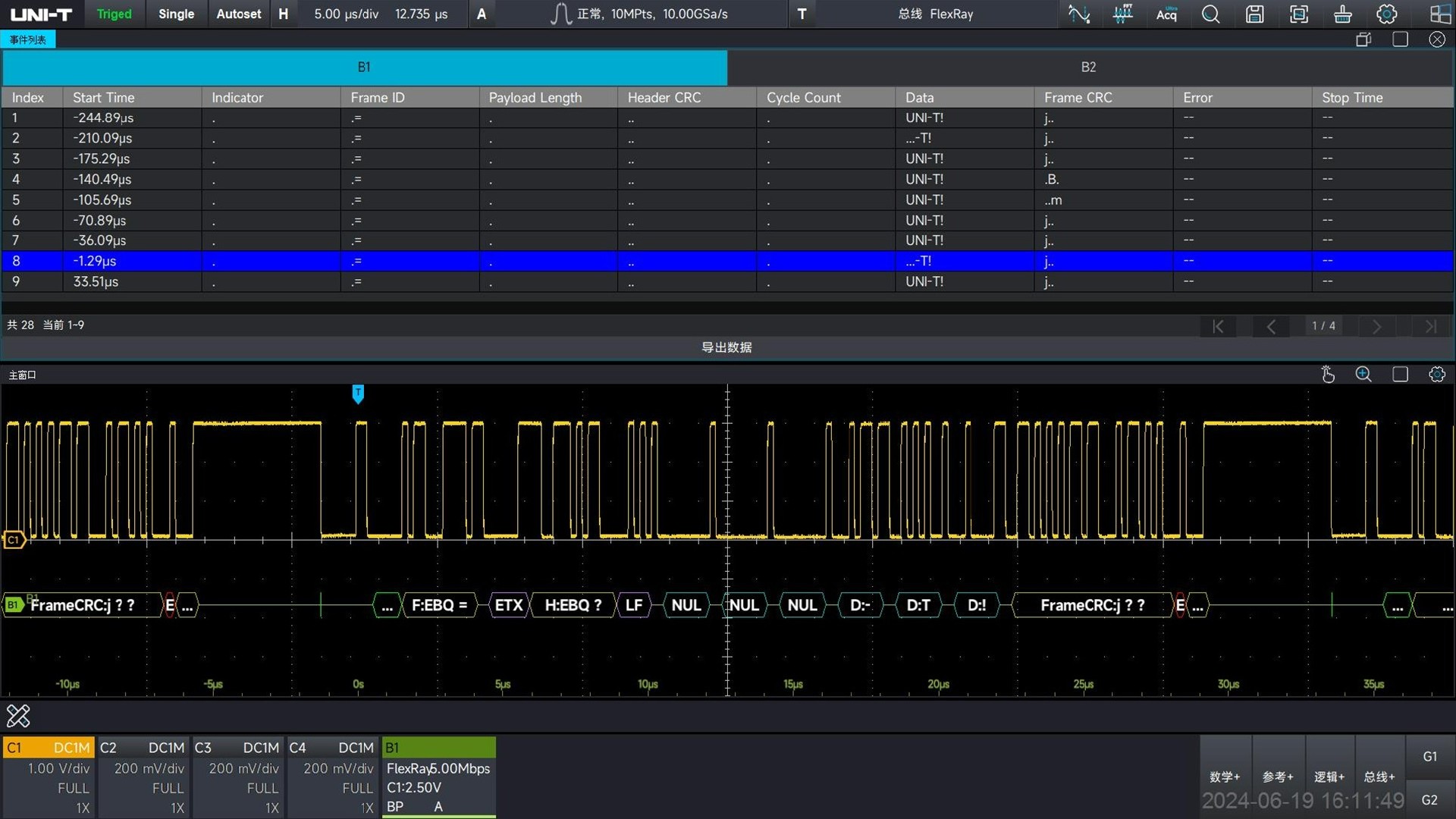Select the hand gesture tool in main window
Screen dimensions: 1456x819
click(x=1327, y=375)
